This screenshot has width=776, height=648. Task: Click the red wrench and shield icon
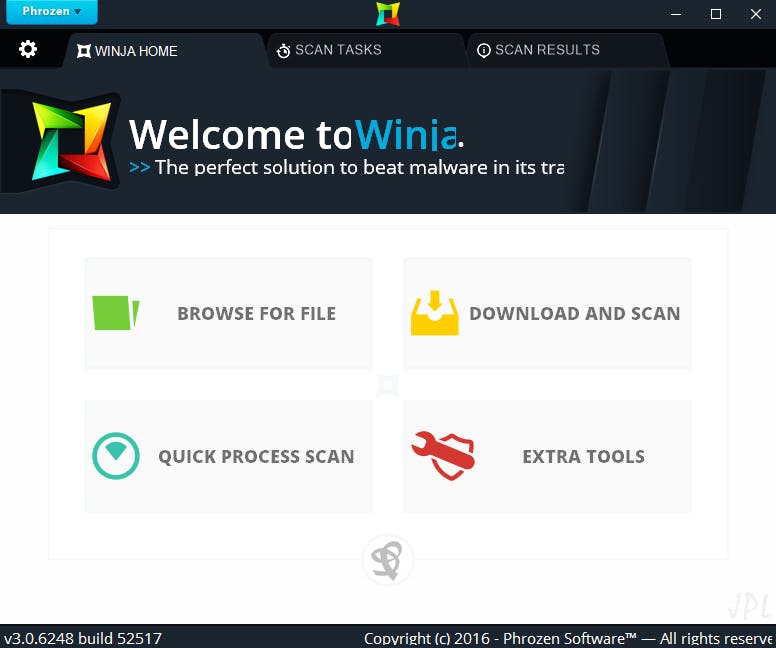coord(443,456)
